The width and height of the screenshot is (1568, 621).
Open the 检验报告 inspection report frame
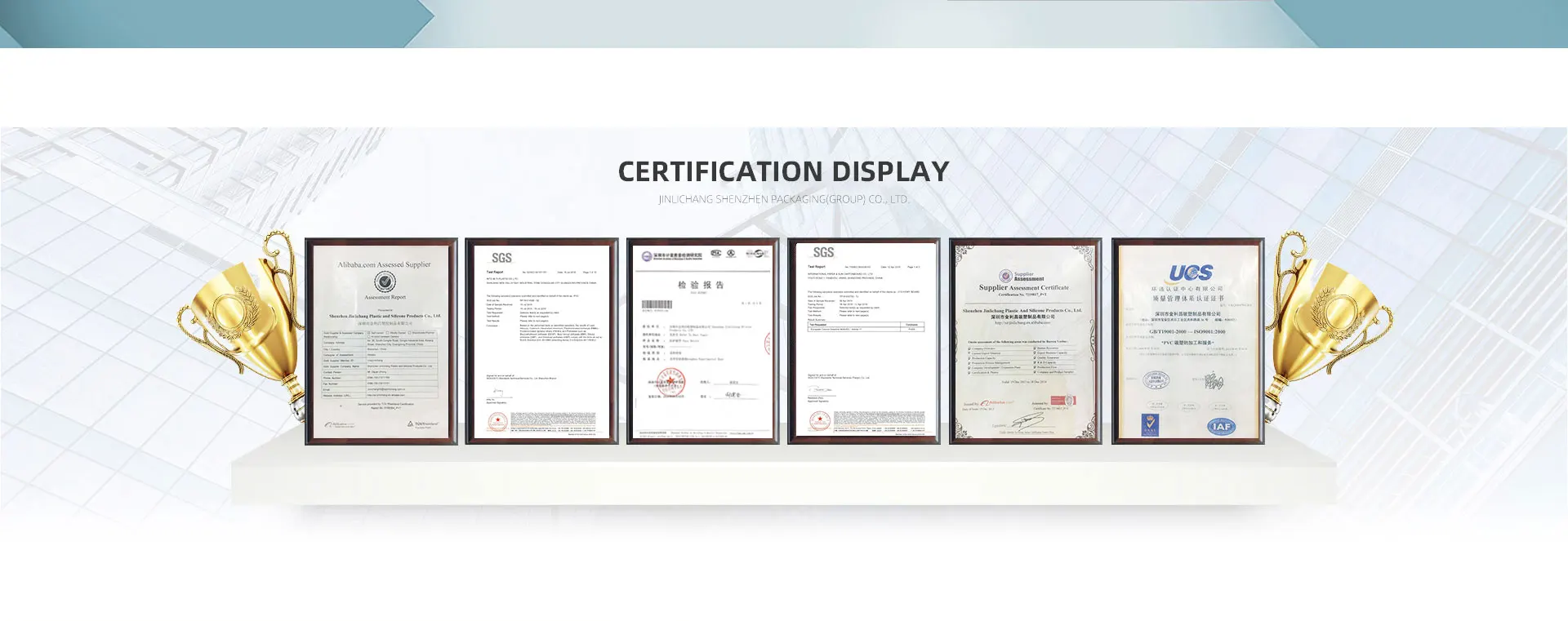pos(702,341)
